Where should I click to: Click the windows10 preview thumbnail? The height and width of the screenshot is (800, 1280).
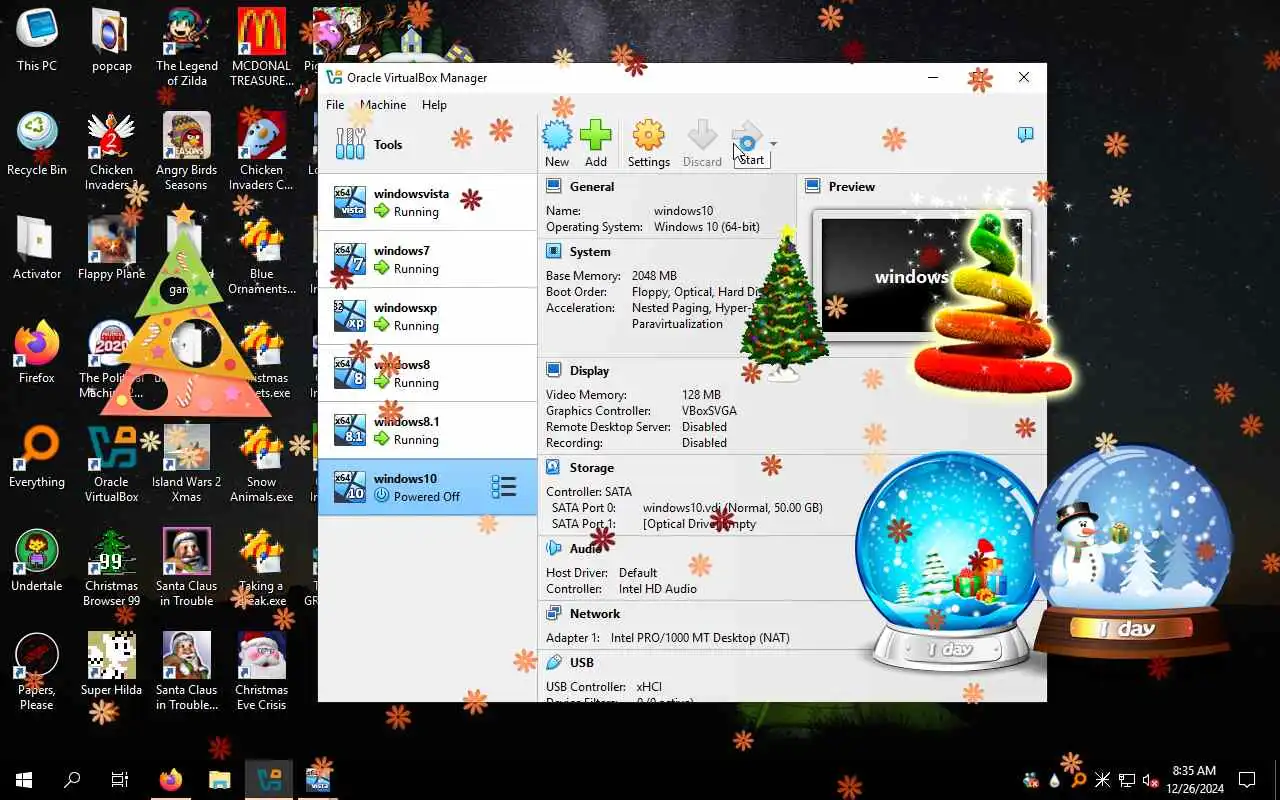tap(922, 276)
